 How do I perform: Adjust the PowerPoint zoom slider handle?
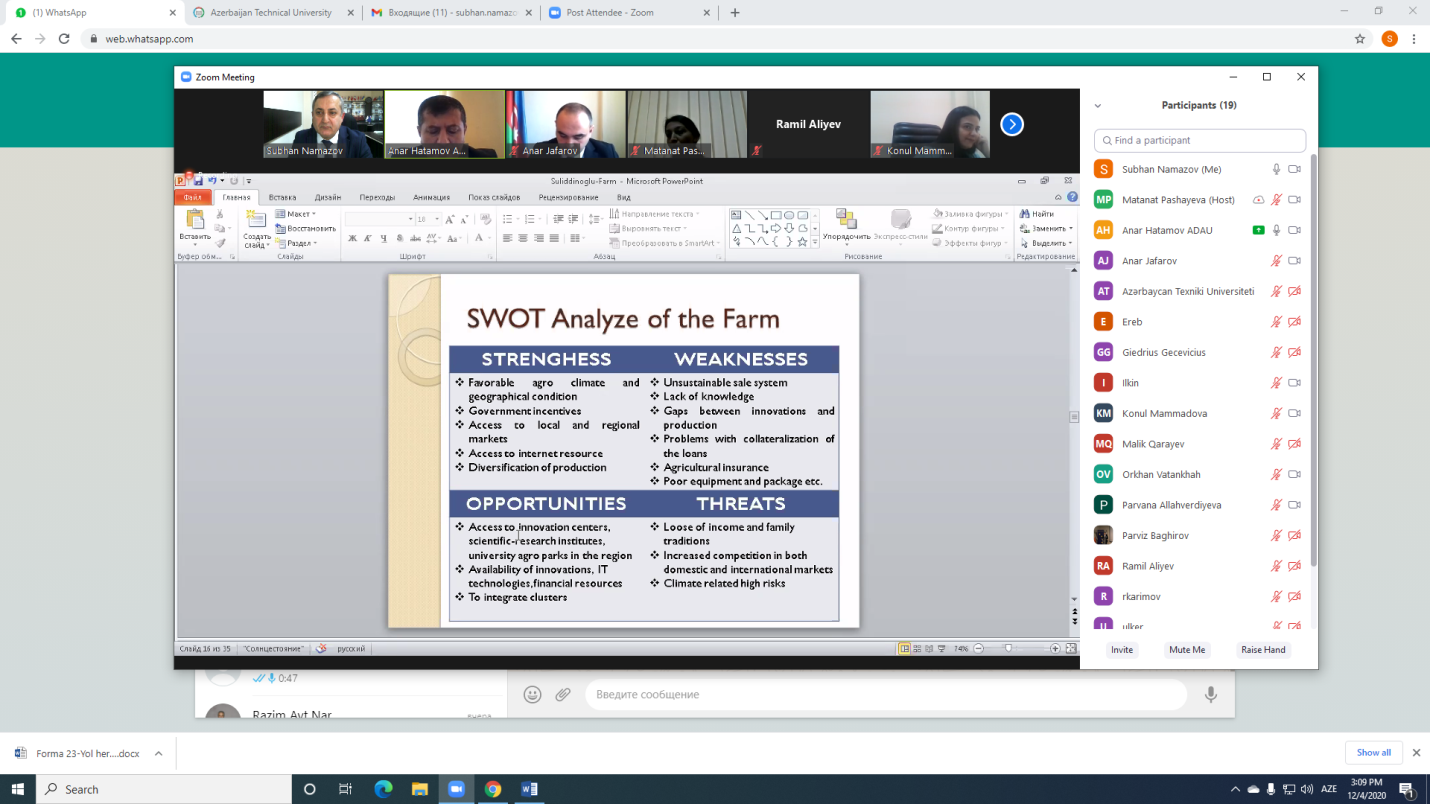pos(1008,648)
